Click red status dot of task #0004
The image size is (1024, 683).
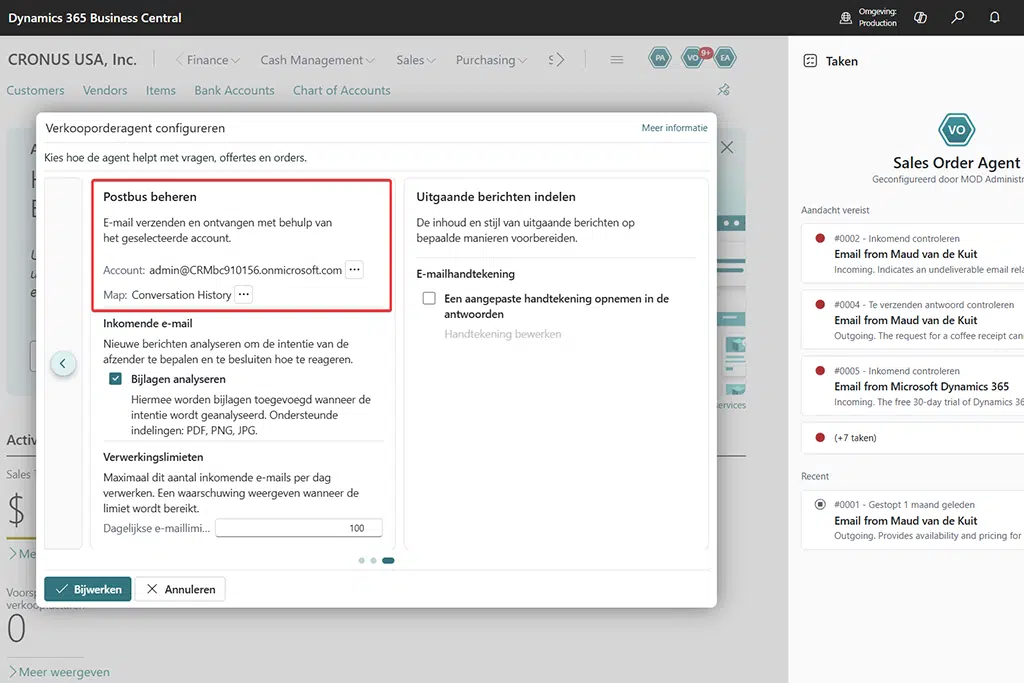(820, 304)
